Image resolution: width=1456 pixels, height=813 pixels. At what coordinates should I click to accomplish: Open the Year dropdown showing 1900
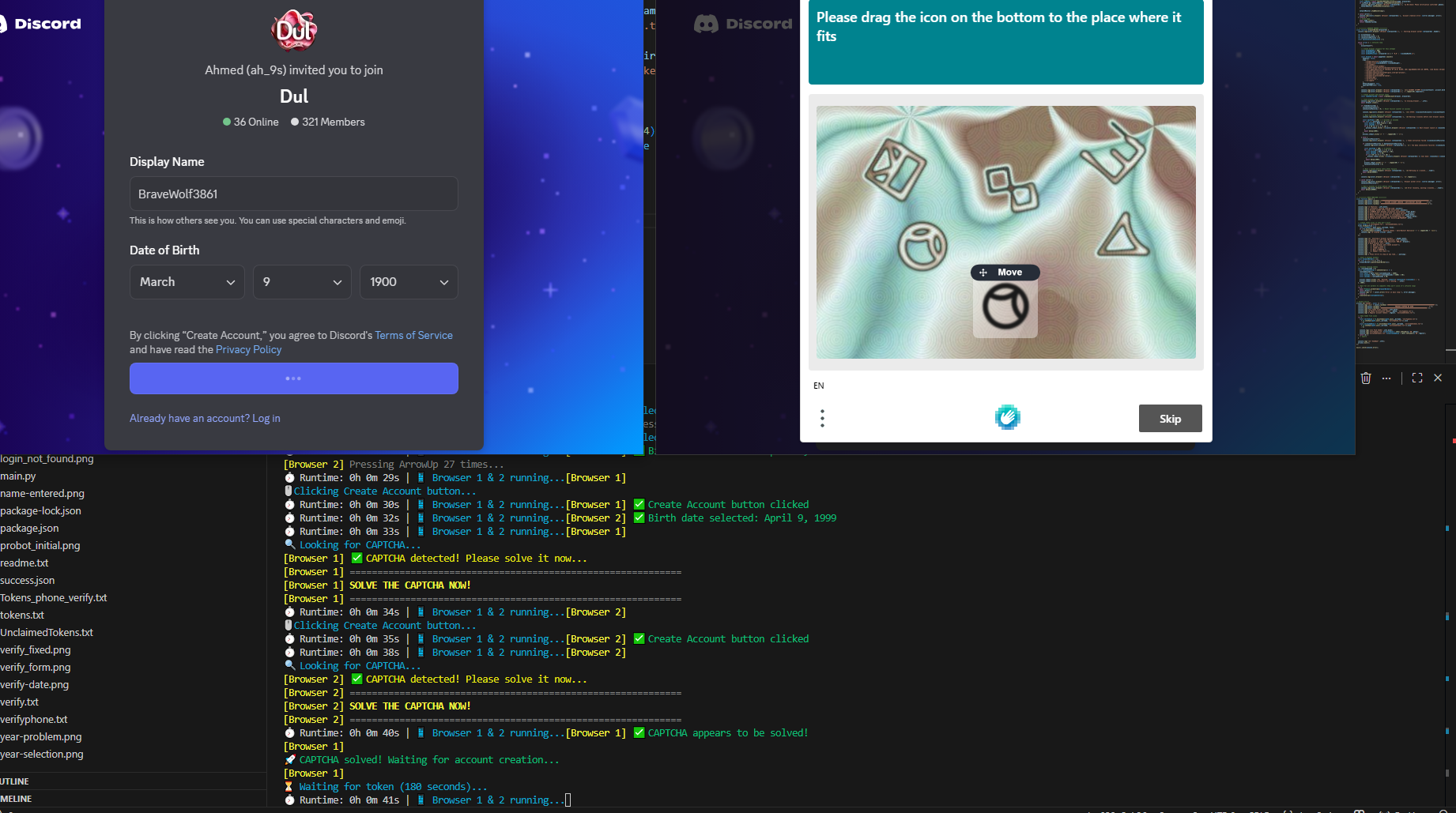409,282
